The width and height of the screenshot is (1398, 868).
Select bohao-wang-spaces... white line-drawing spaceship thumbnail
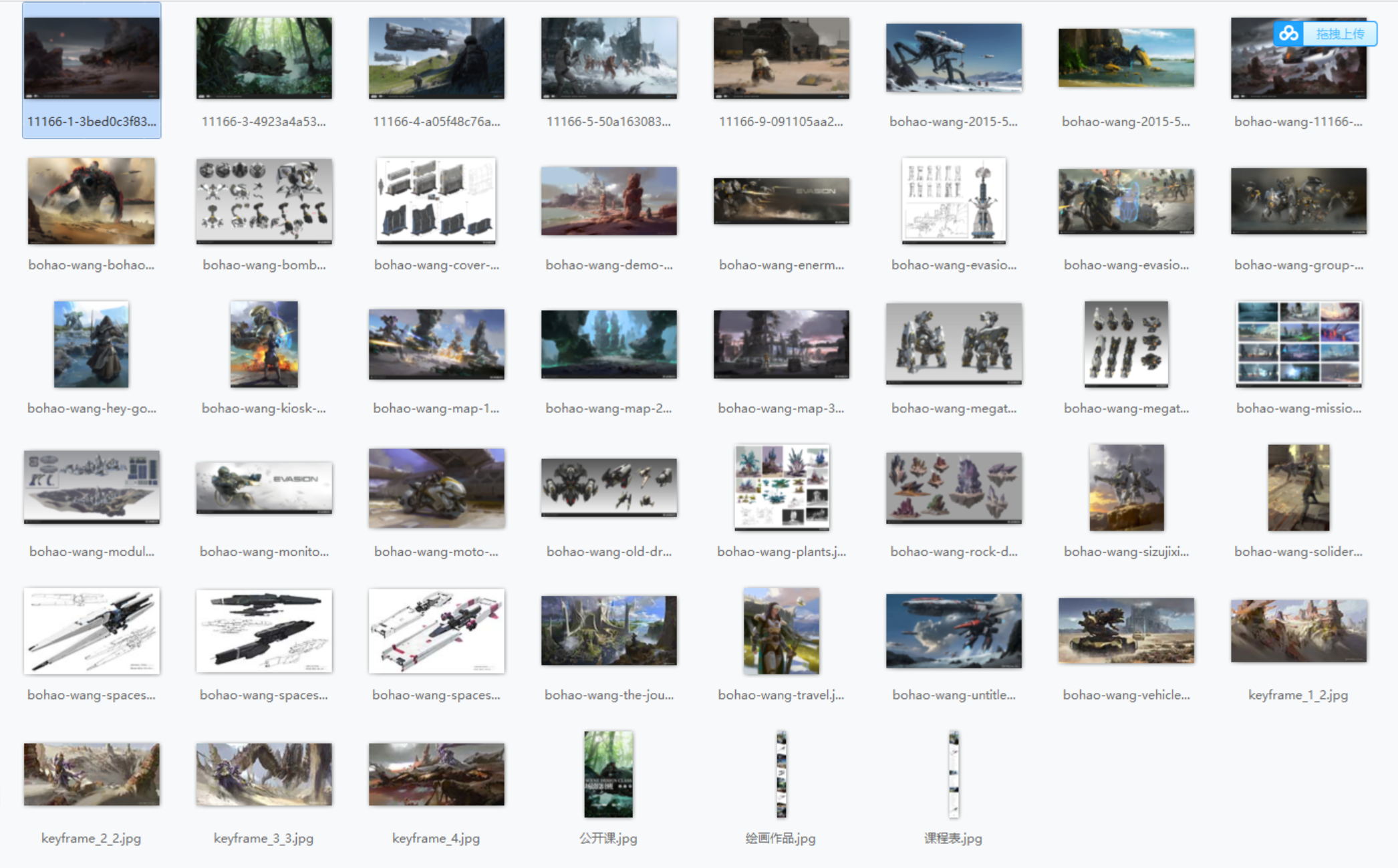tap(92, 631)
